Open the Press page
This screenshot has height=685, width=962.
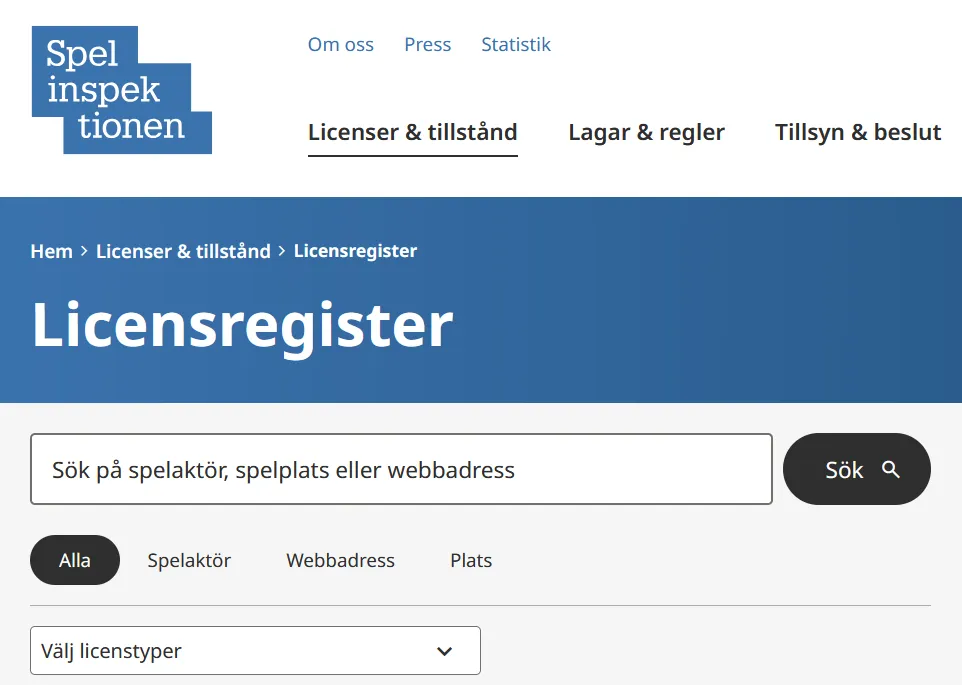(427, 44)
